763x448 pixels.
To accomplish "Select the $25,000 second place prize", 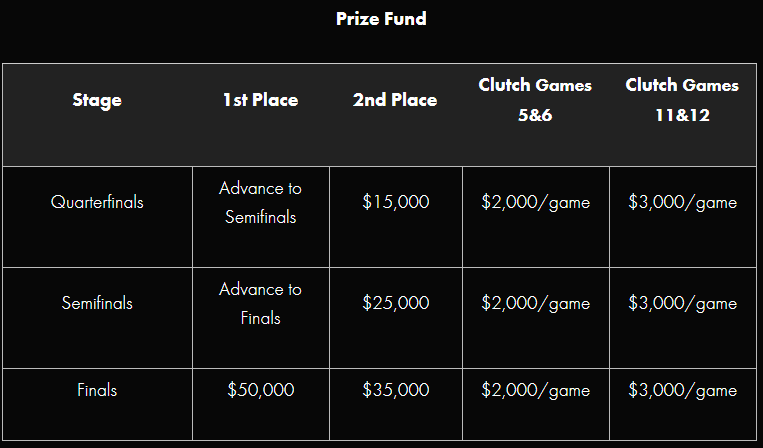I will click(x=395, y=303).
